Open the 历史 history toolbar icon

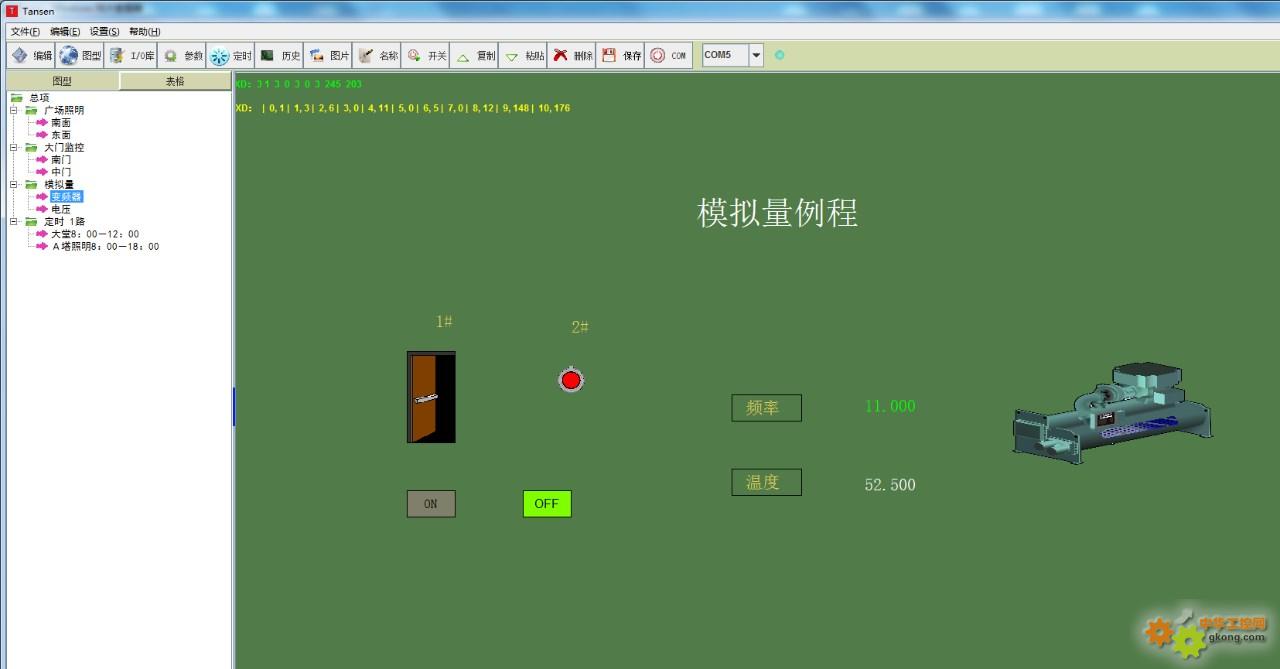click(267, 56)
